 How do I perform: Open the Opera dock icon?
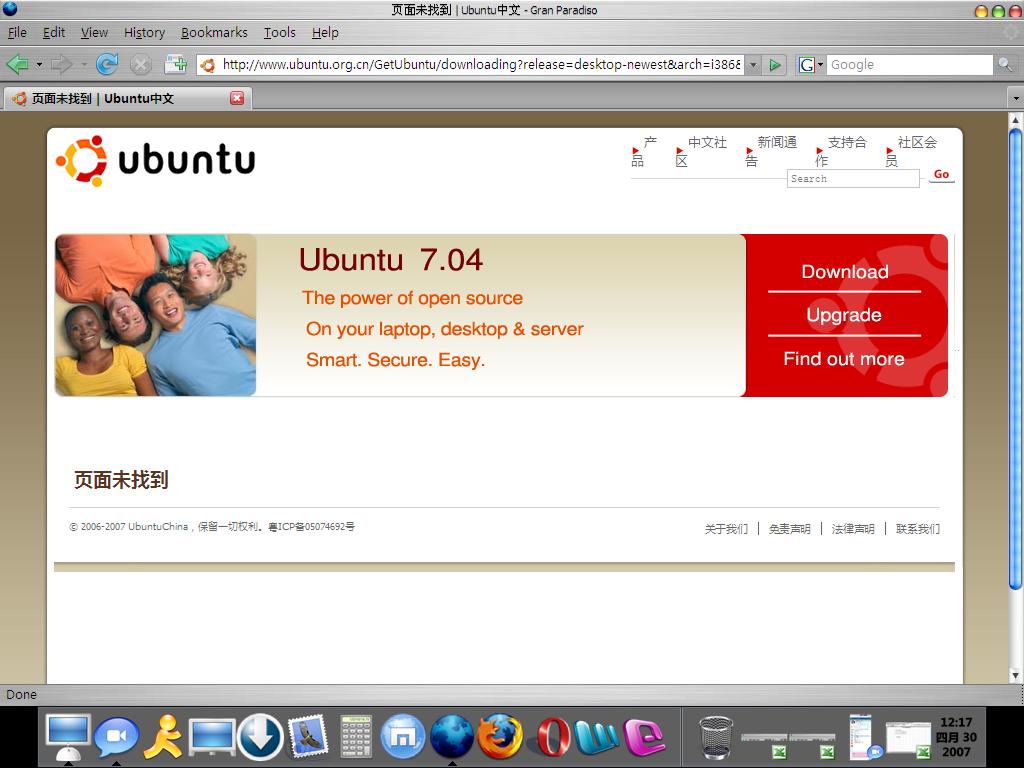552,737
